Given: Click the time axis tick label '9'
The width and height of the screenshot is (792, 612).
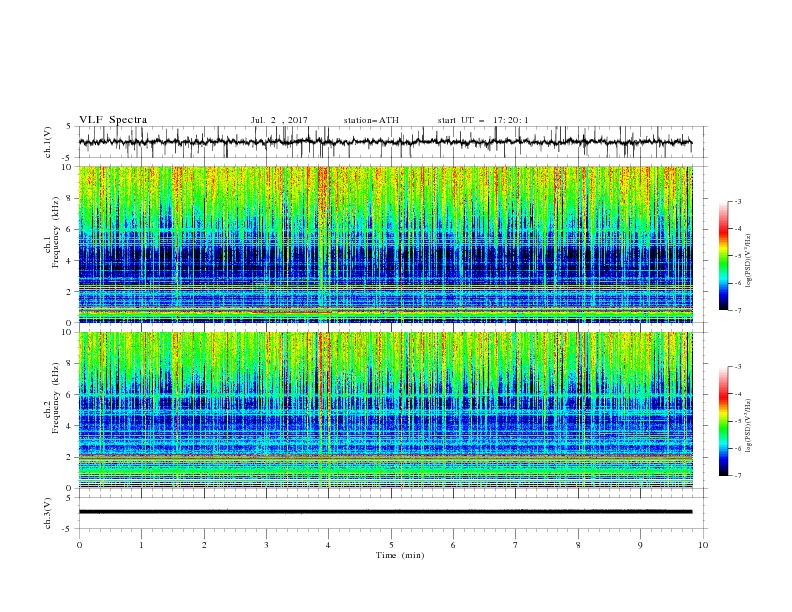Looking at the screenshot, I should pos(640,545).
